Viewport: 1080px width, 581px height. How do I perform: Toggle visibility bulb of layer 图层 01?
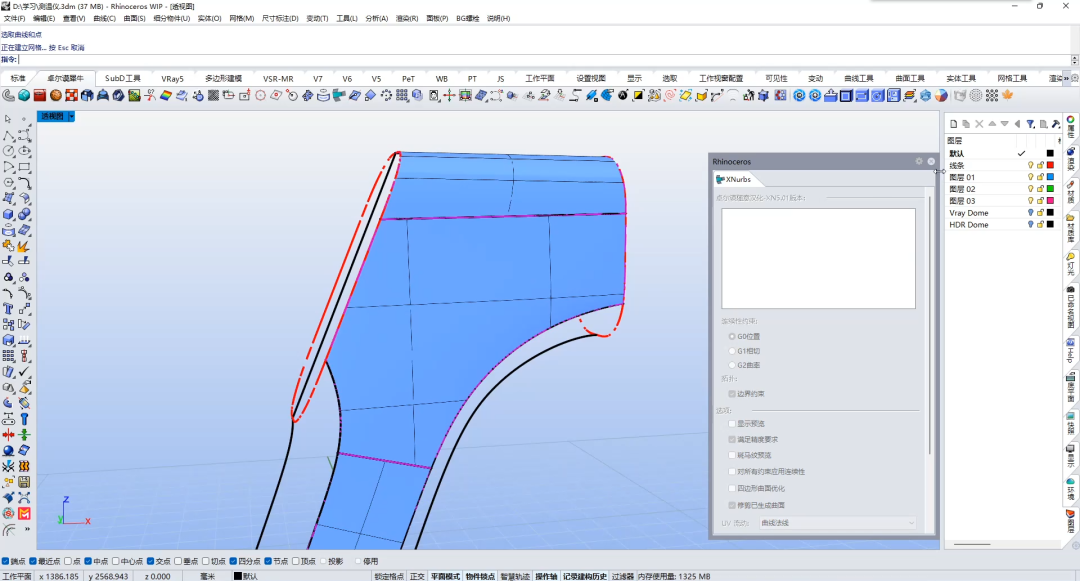(1030, 177)
